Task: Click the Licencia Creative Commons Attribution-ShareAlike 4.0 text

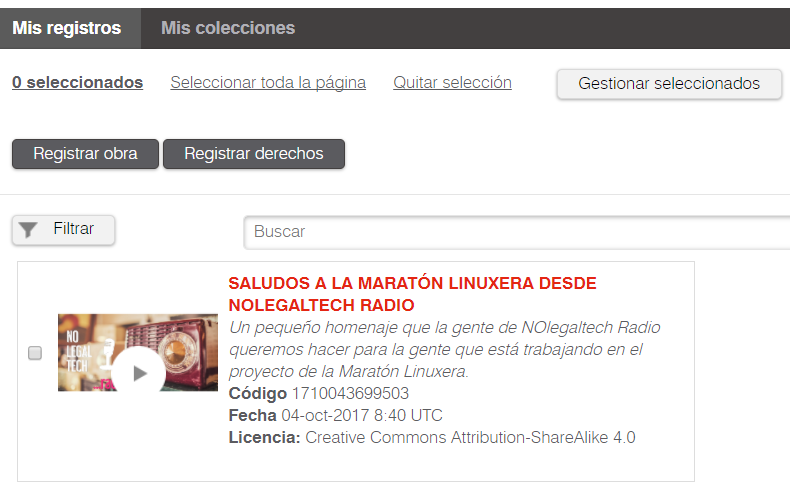Action: (x=432, y=437)
